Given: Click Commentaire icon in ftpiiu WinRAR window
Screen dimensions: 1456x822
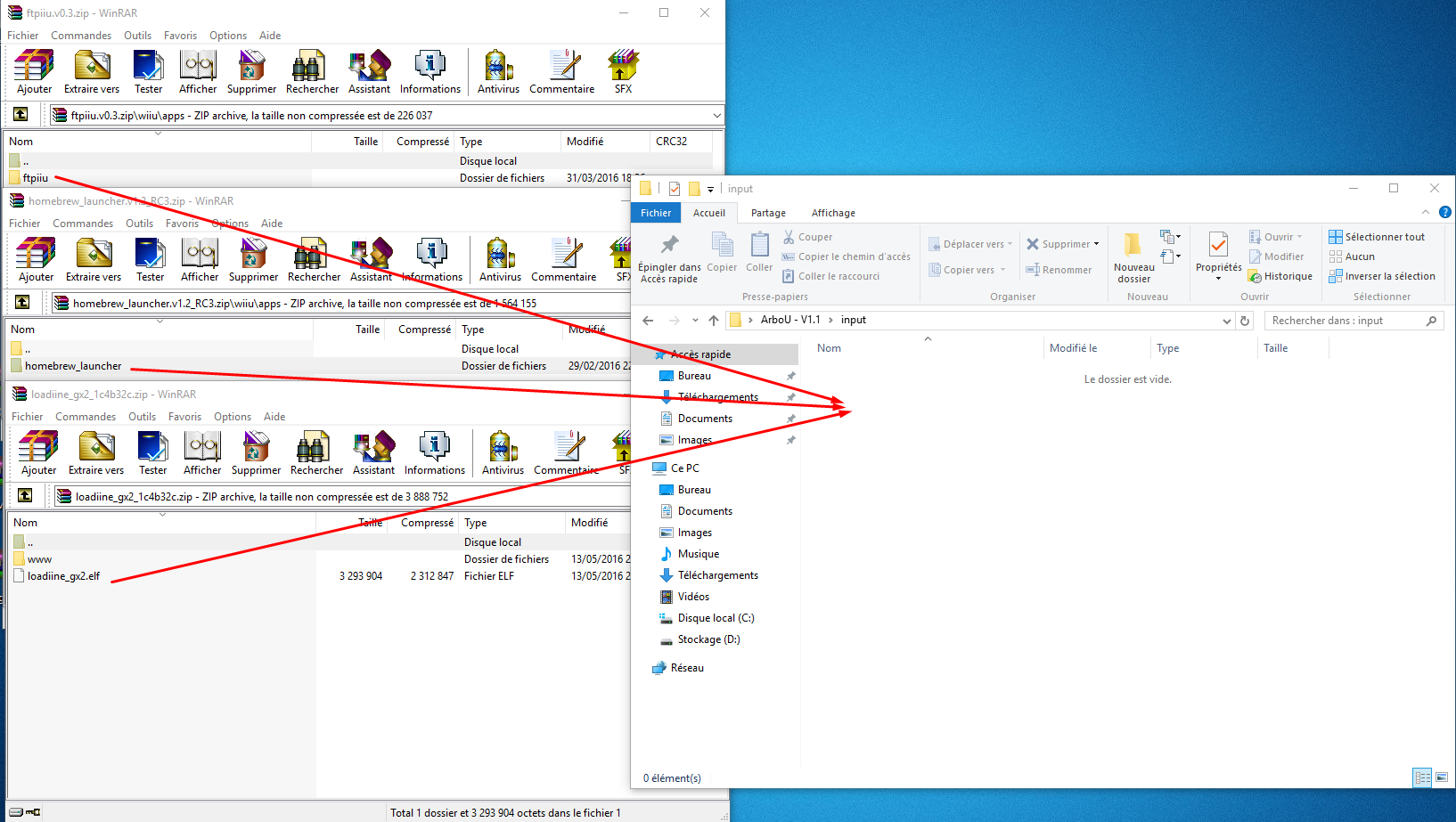Looking at the screenshot, I should 561,72.
